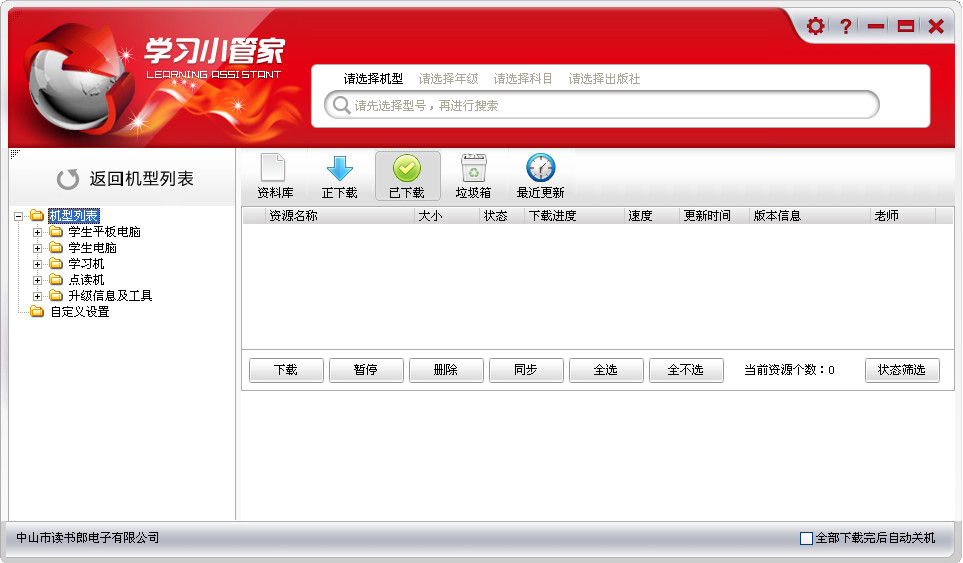Screen dimensions: 963x563
Task: Expand the 学生平板电脑 tree node
Action: (x=38, y=232)
